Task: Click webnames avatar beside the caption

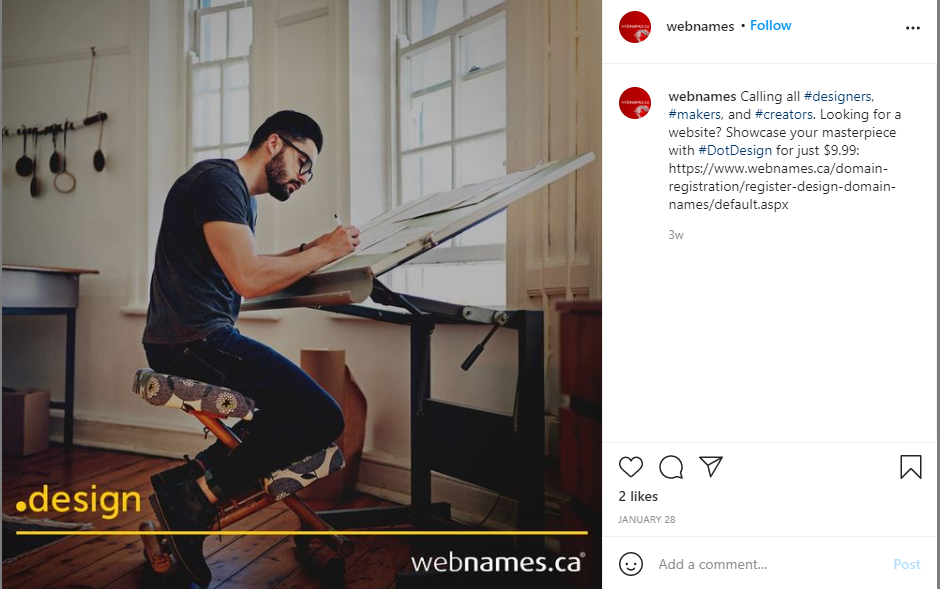Action: click(x=635, y=103)
